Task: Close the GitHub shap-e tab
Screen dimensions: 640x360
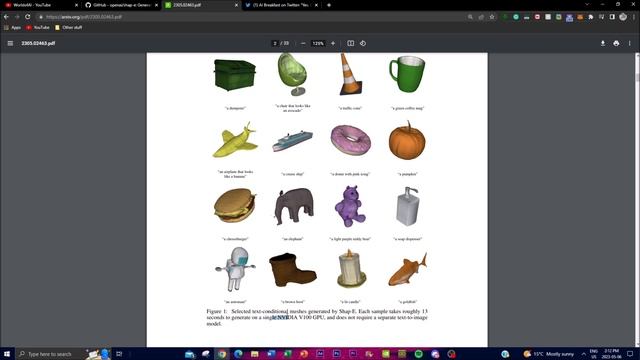Action: click(x=156, y=5)
